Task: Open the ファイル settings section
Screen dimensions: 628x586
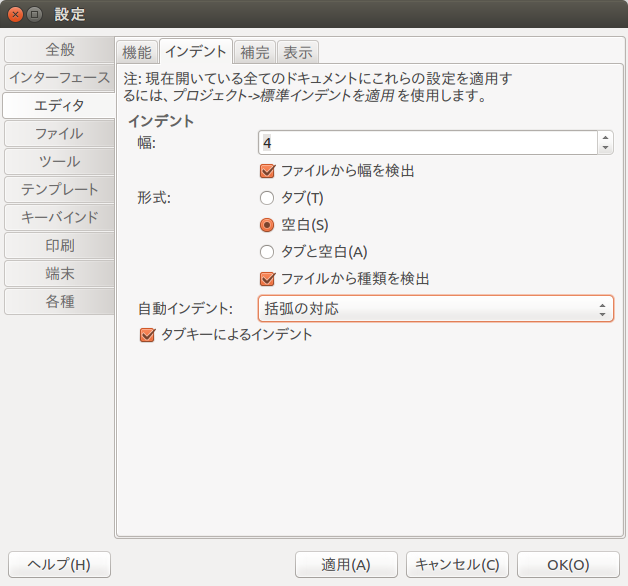Action: coord(59,134)
